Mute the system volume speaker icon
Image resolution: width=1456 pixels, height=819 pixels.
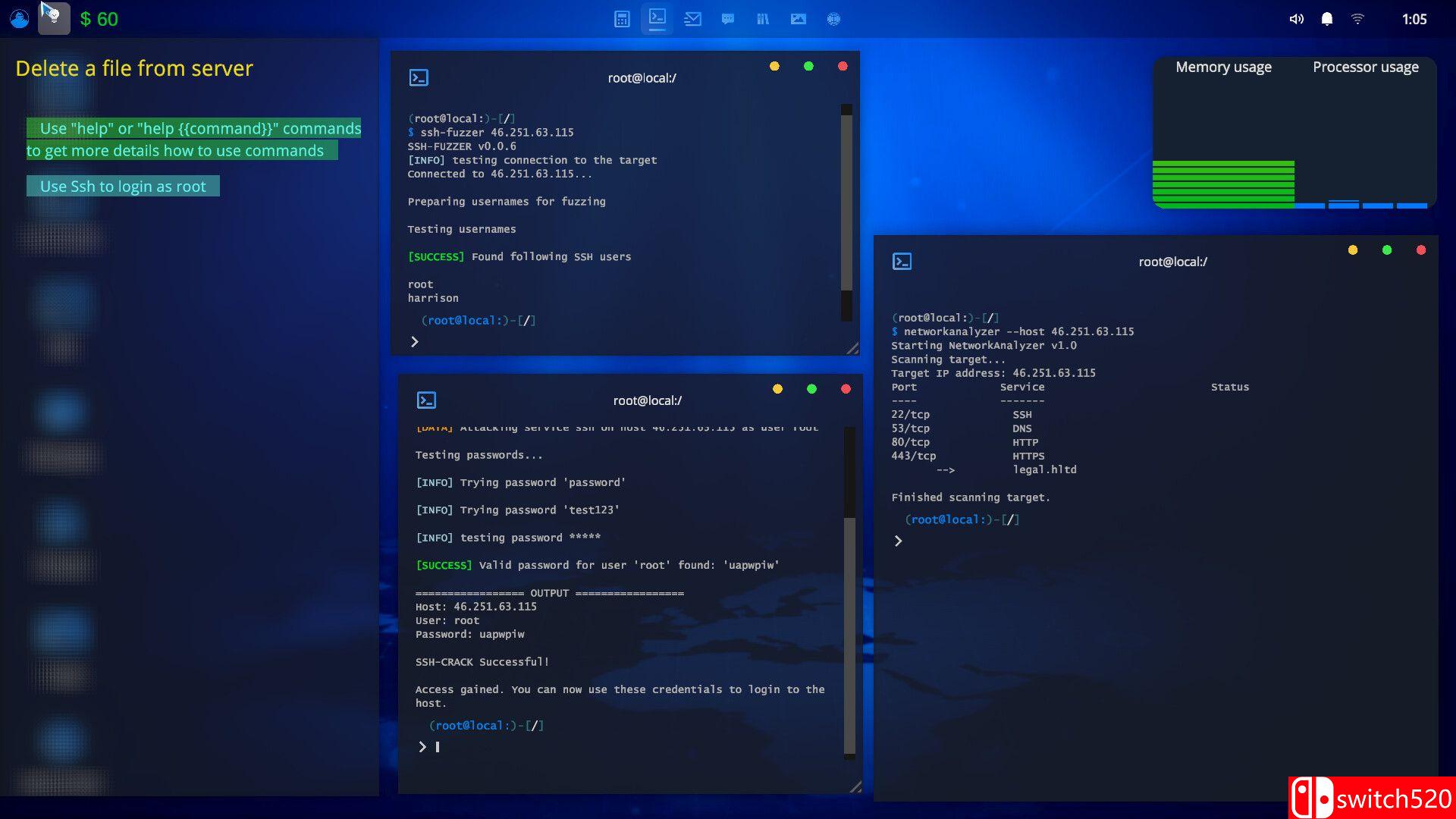pyautogui.click(x=1297, y=19)
